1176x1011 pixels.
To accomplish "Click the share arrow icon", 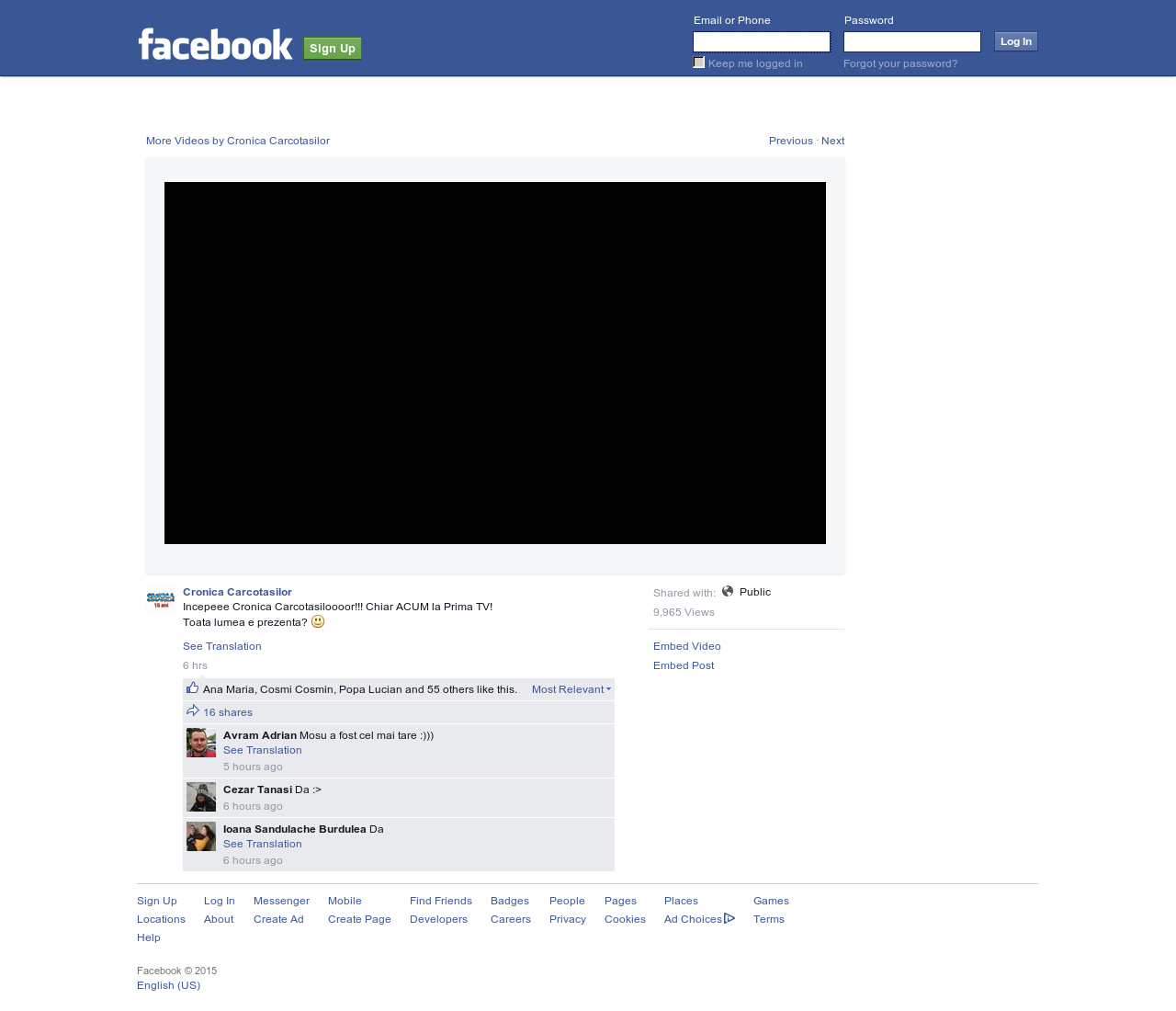I will (x=193, y=711).
